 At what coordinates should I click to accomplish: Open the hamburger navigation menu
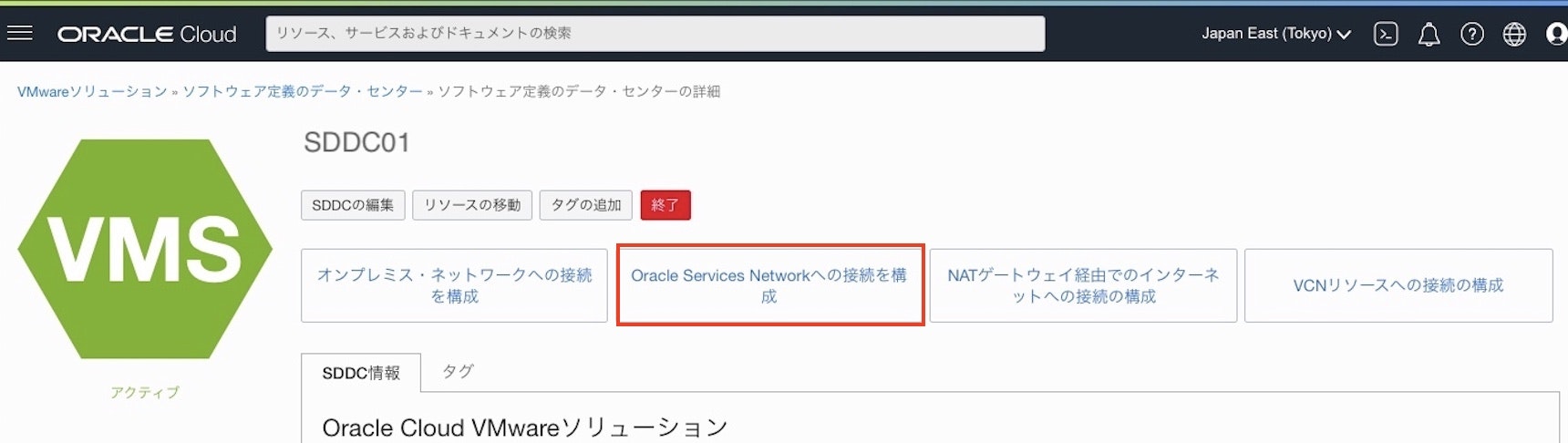pyautogui.click(x=19, y=34)
